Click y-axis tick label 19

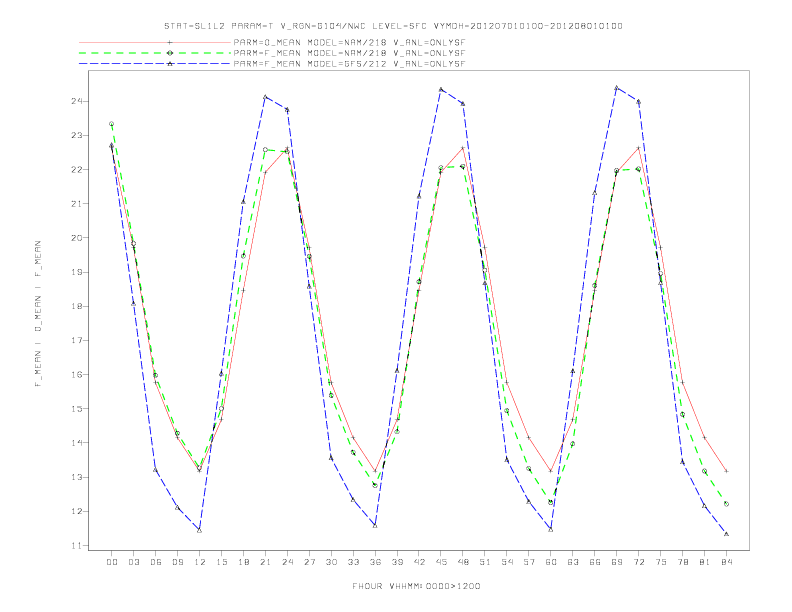pos(76,272)
